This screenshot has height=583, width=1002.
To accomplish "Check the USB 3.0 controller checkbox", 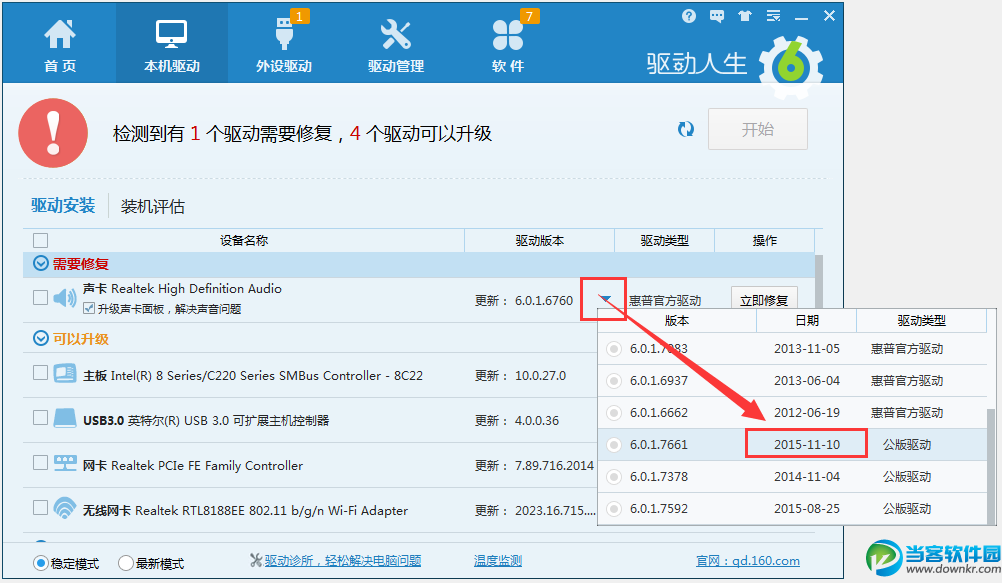I will point(40,418).
